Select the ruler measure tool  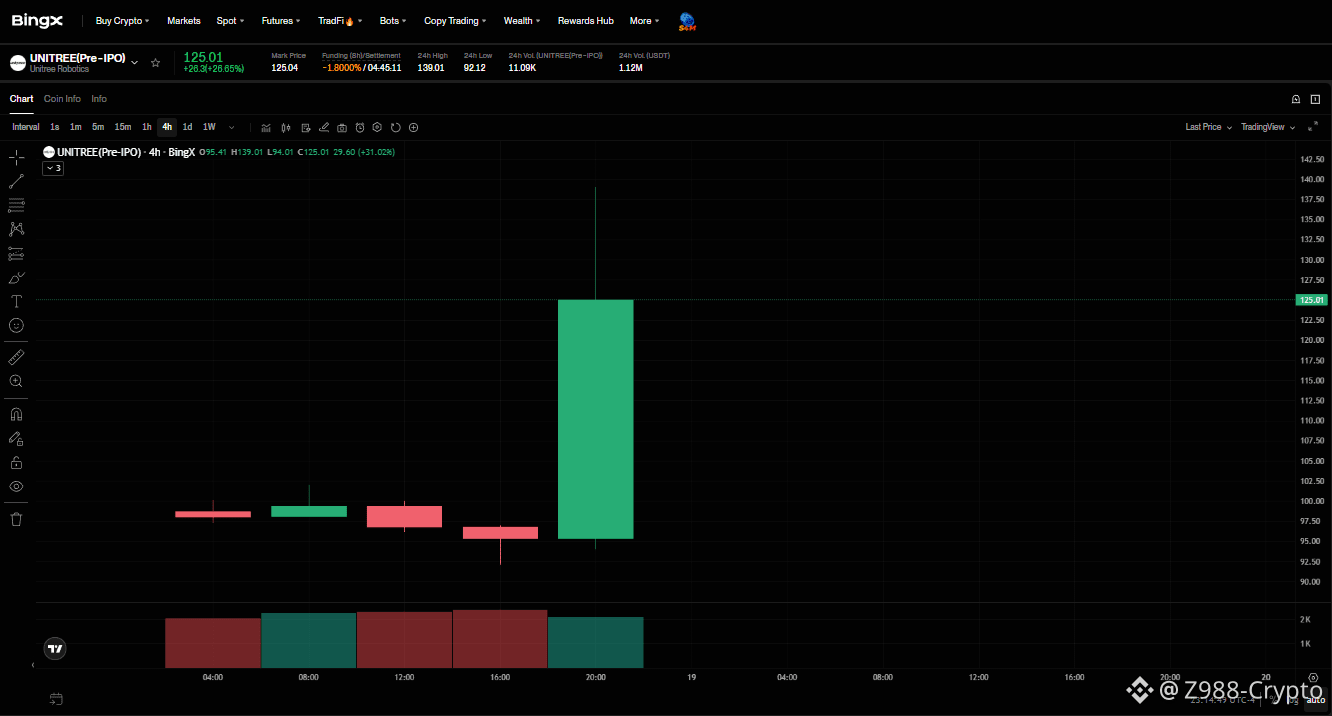pyautogui.click(x=16, y=357)
